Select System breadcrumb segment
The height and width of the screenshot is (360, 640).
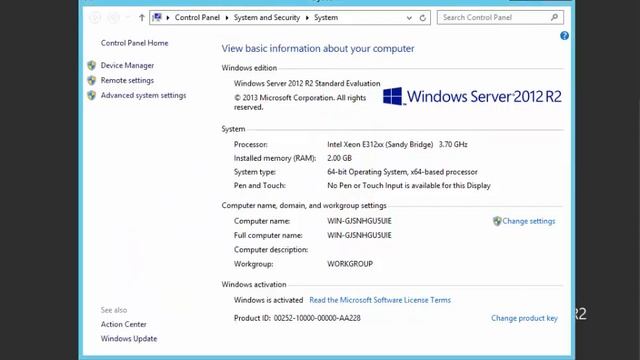[x=326, y=18]
